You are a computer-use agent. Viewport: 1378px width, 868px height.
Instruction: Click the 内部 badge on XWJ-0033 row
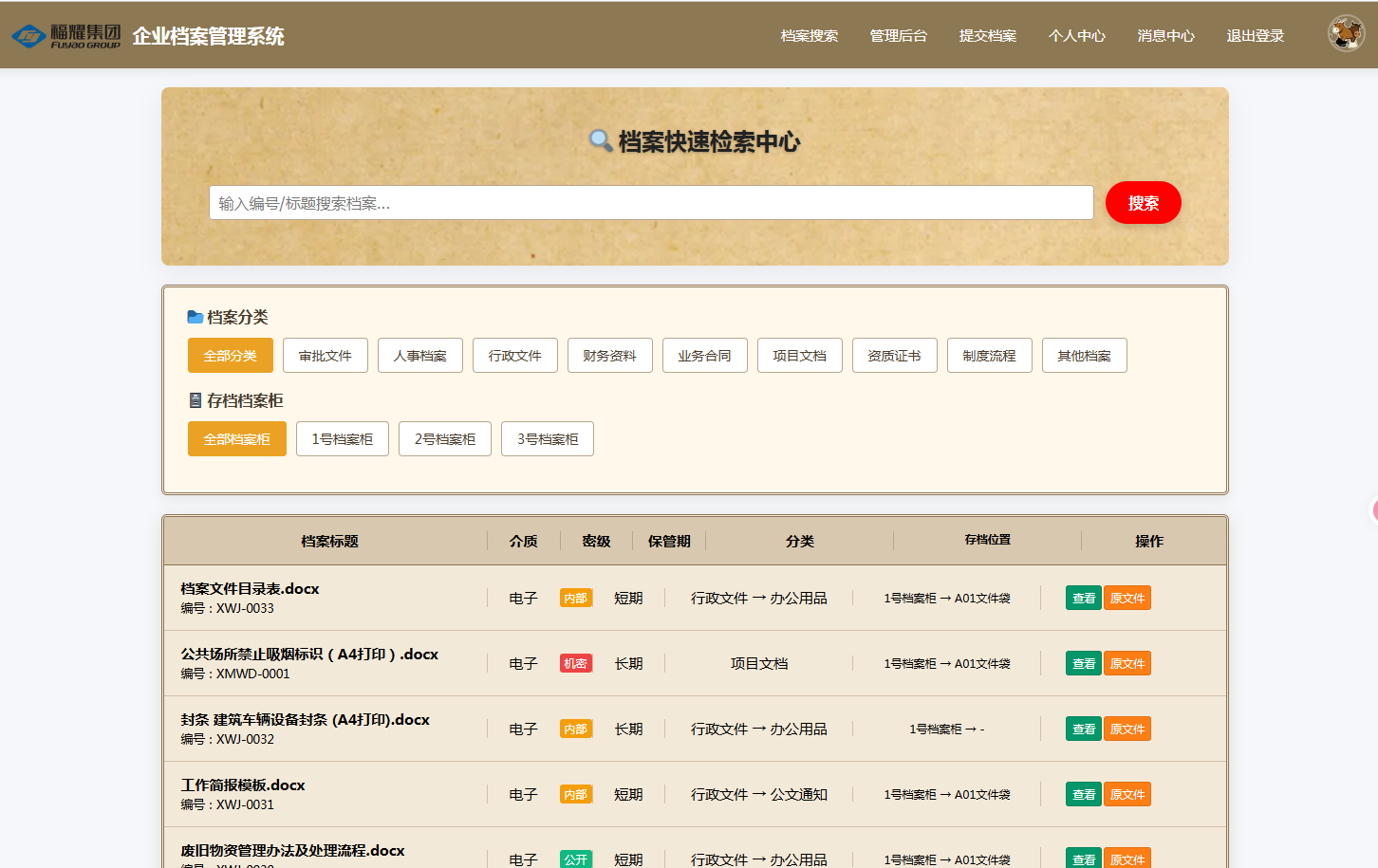coord(575,599)
